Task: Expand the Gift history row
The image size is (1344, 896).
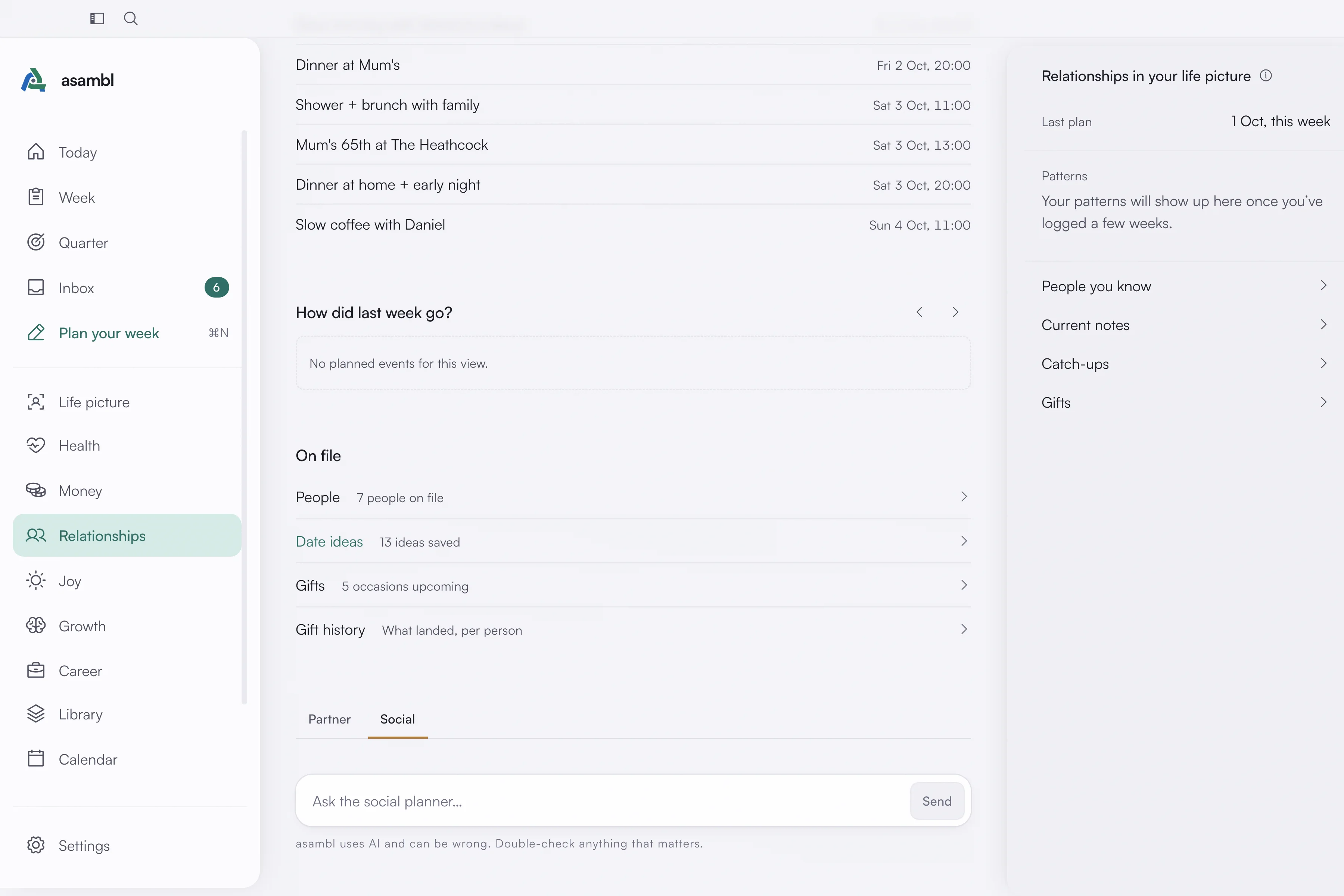Action: coord(633,630)
